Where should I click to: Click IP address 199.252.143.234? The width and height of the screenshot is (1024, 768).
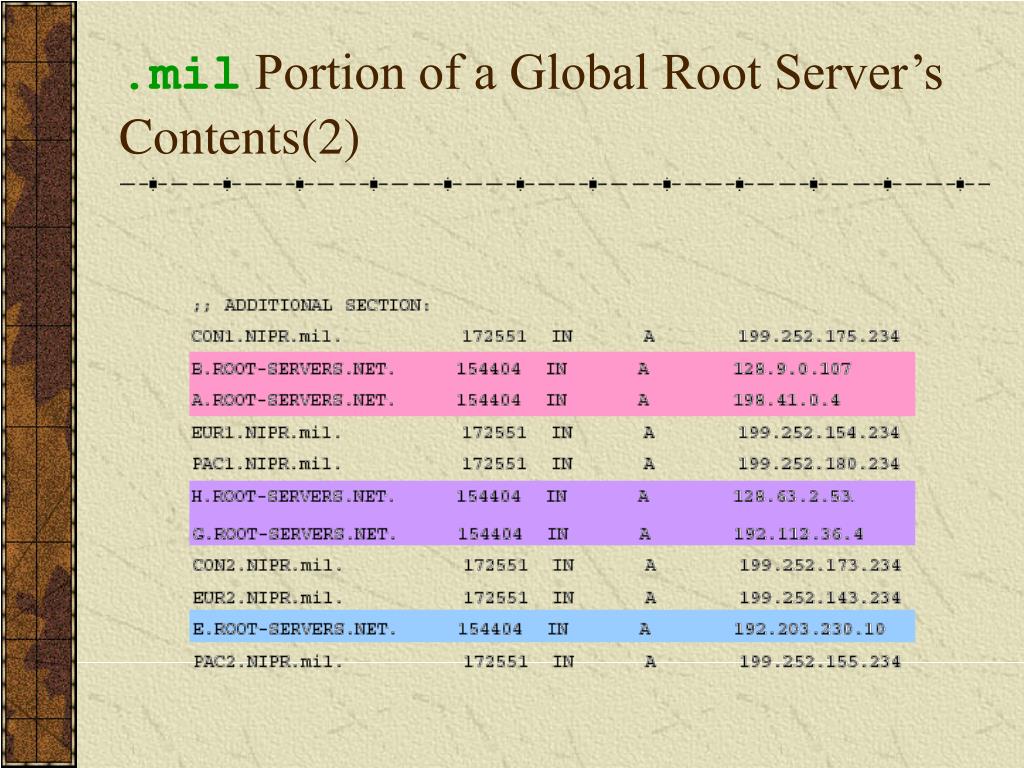820,598
